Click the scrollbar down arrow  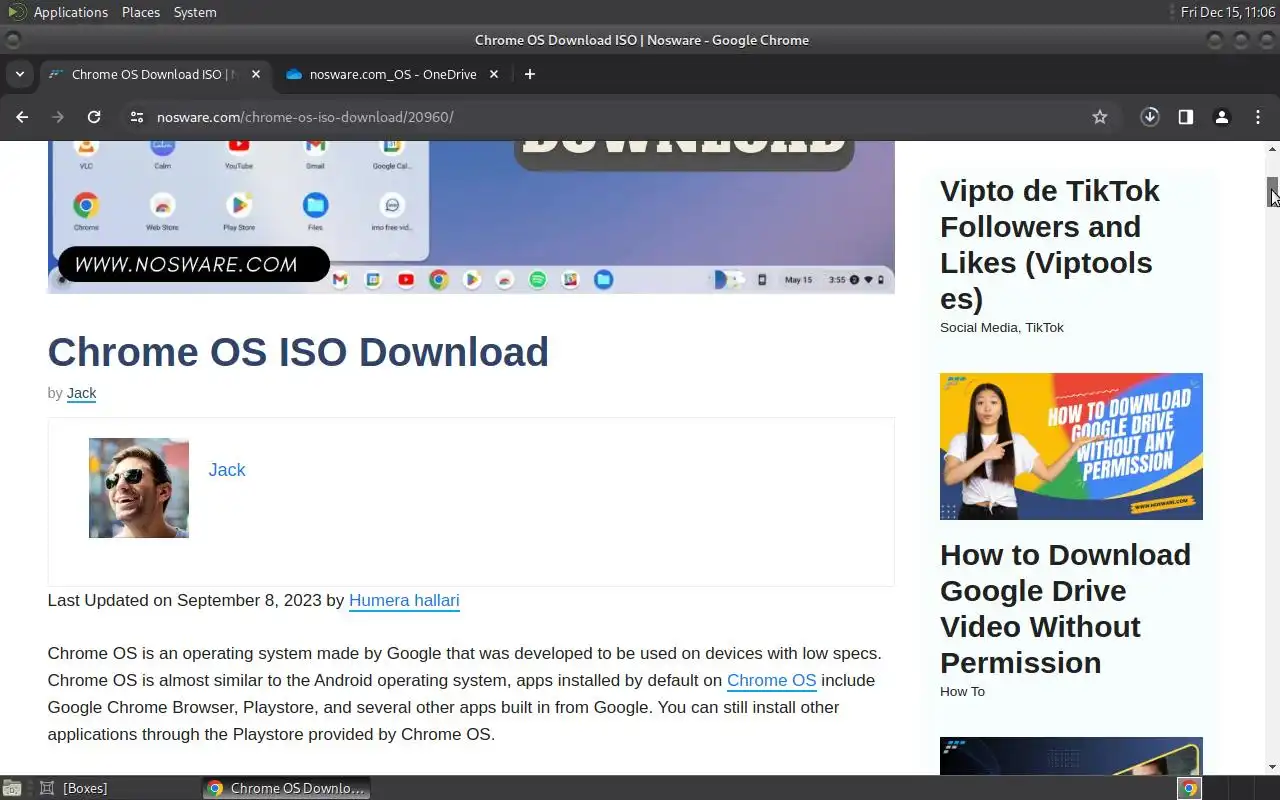pos(1272,767)
